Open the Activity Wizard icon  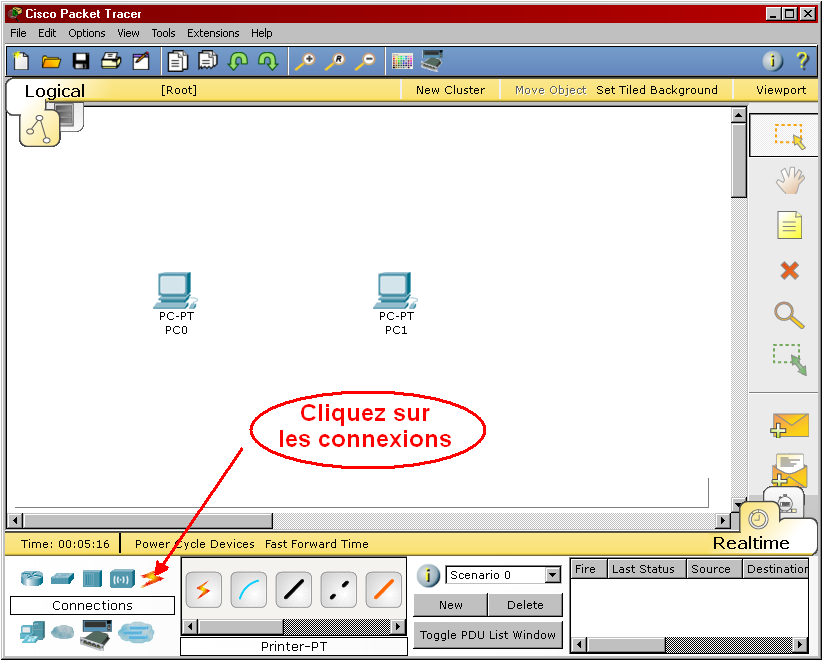141,61
